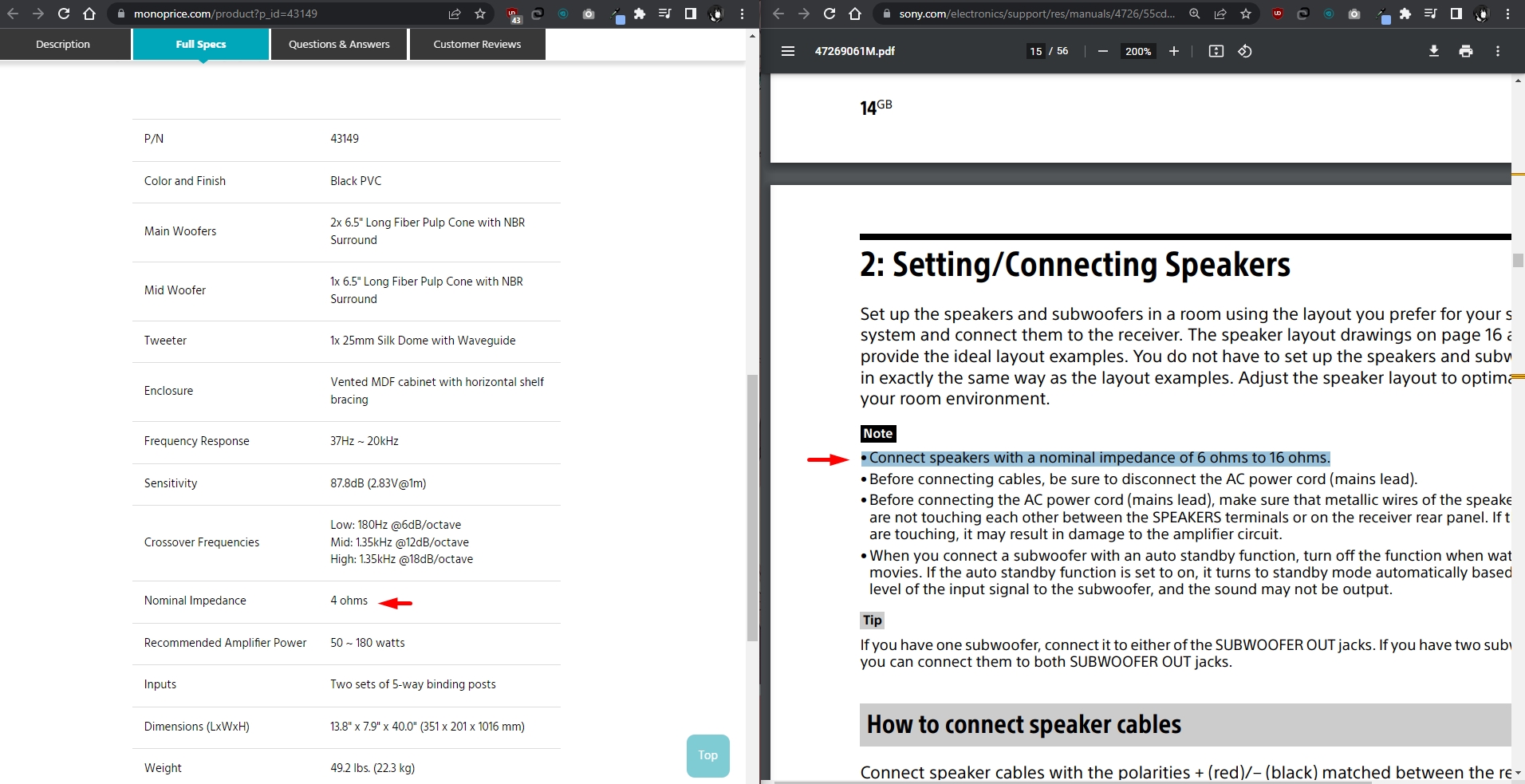The image size is (1525, 784).
Task: Zoom in on the PDF
Action: (1173, 51)
